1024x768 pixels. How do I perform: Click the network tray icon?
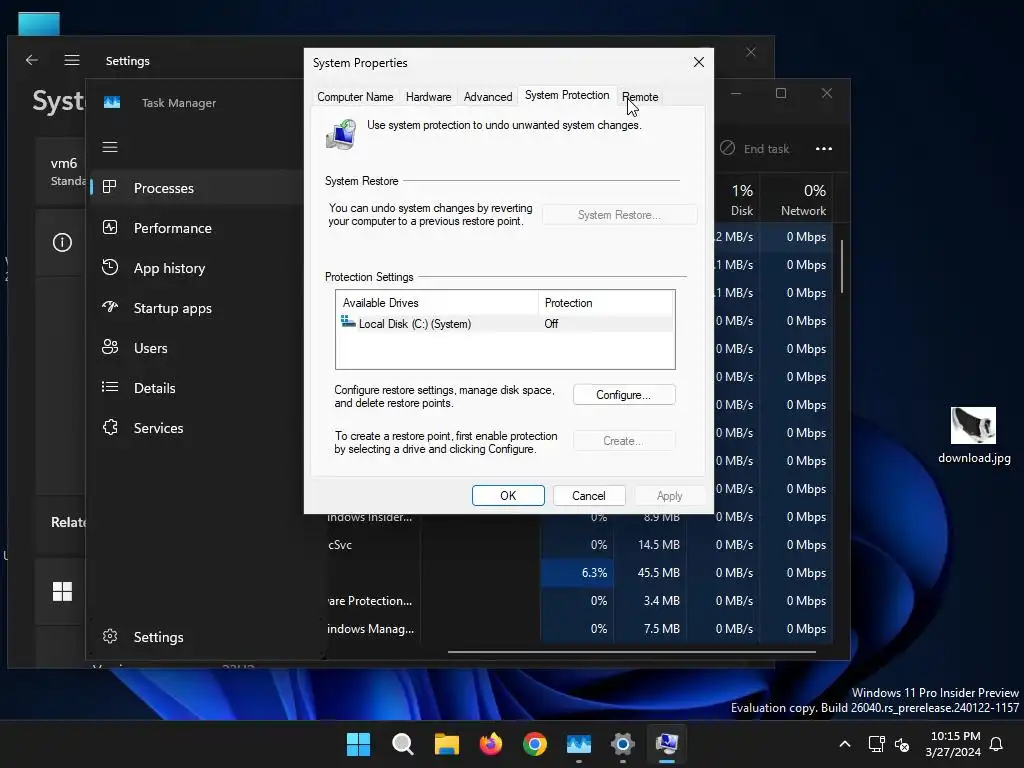(876, 744)
